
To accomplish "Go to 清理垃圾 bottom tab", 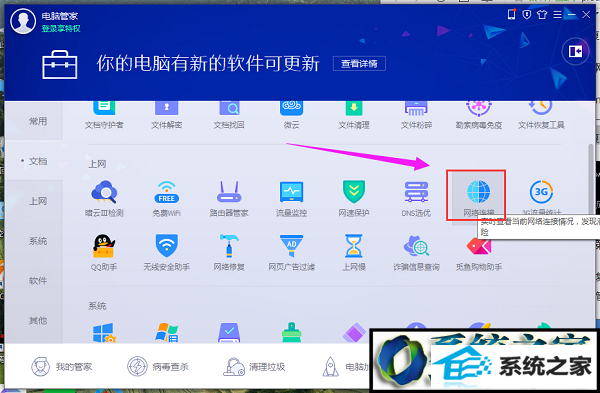I will tap(254, 367).
